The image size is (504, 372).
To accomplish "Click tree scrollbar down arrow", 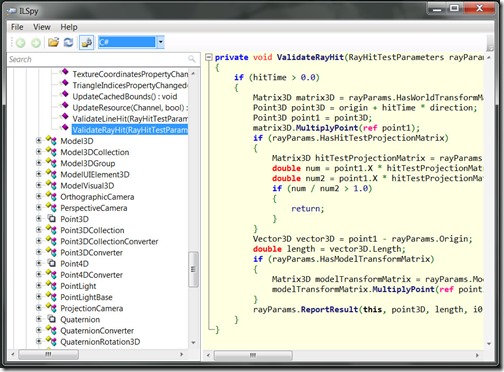I will coord(193,343).
